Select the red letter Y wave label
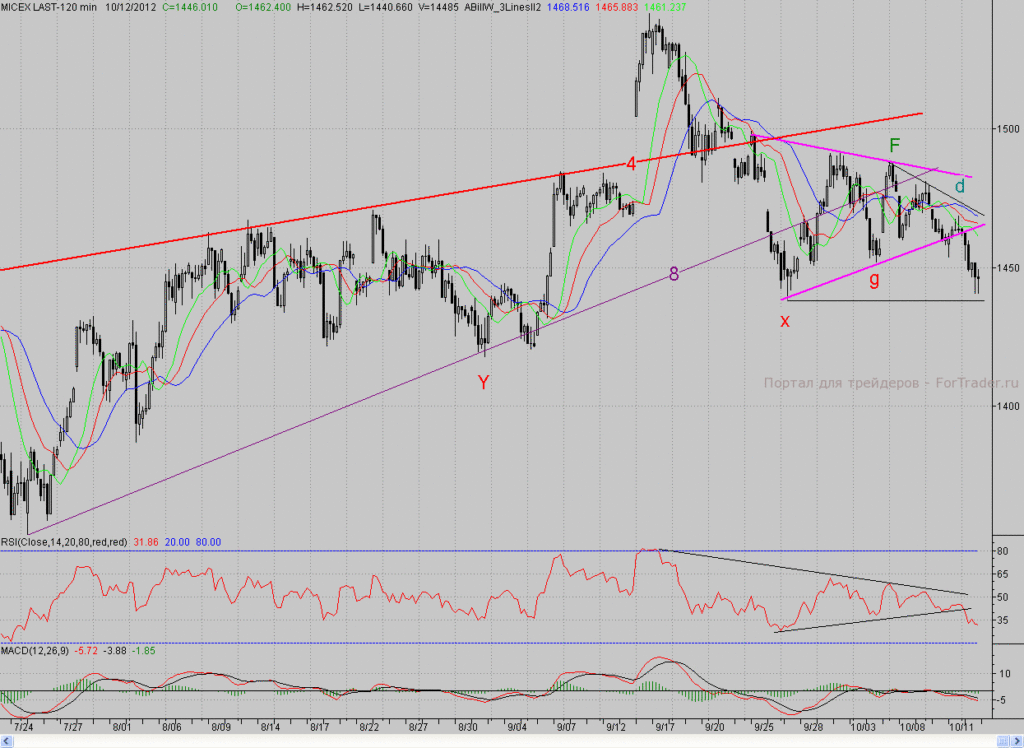The width and height of the screenshot is (1024, 748). [x=483, y=383]
